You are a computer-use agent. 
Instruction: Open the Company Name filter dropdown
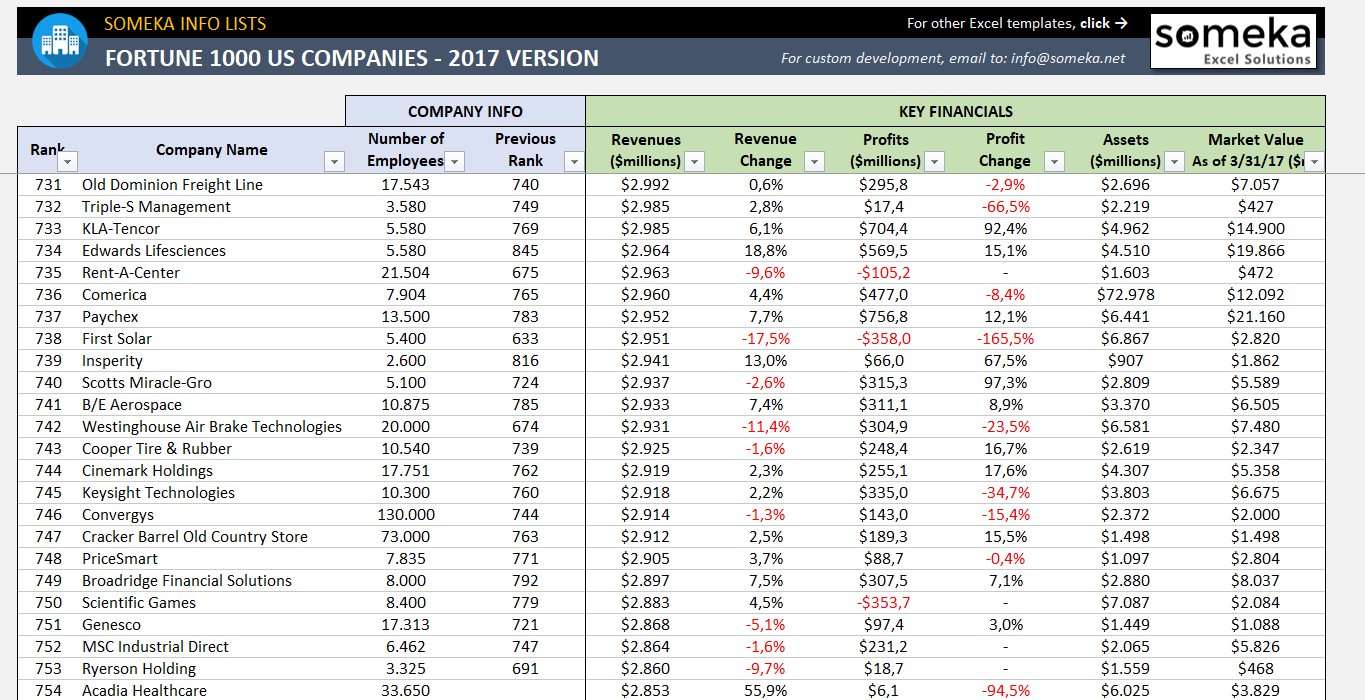(334, 161)
